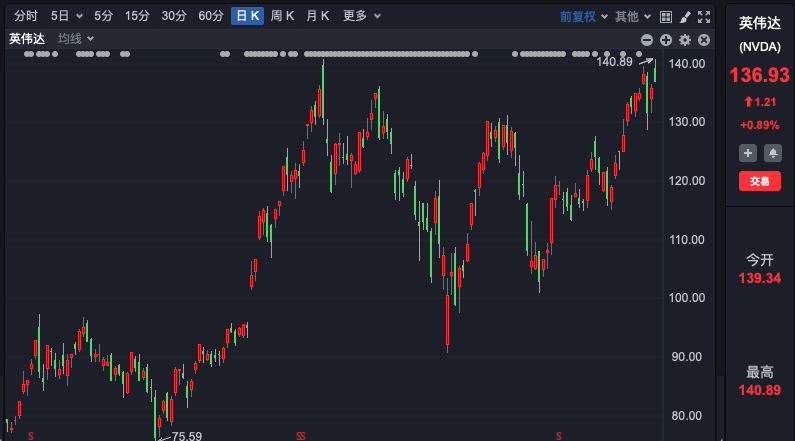Zoom out chart with minus icon
The image size is (795, 441).
[x=647, y=39]
